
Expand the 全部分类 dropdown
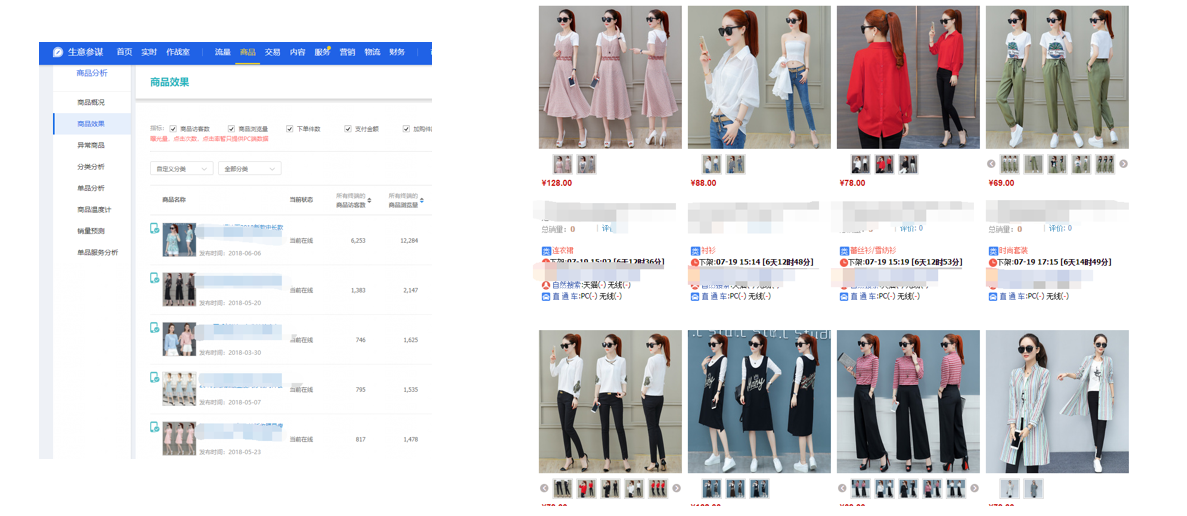tap(250, 169)
